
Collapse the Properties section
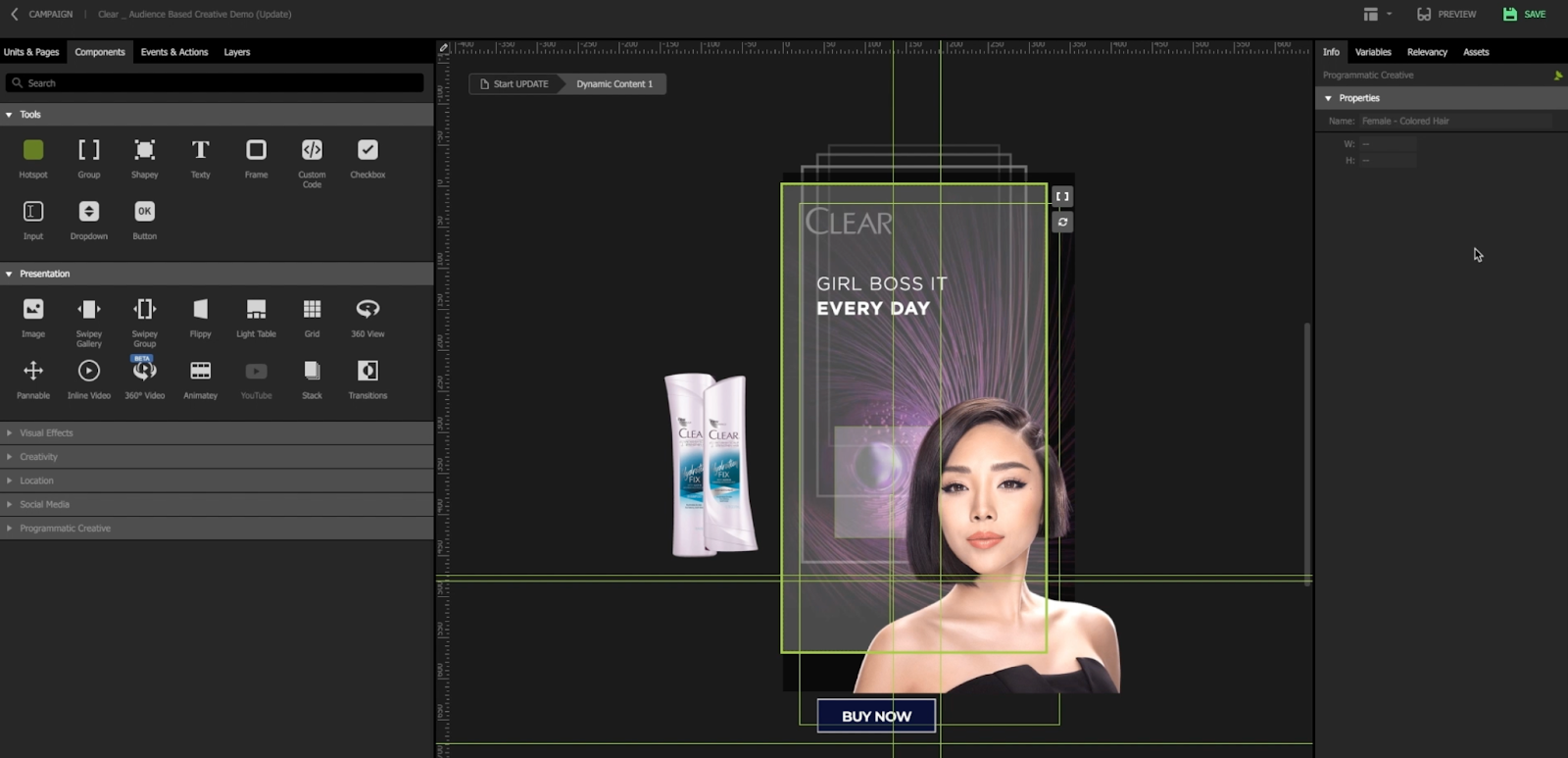pyautogui.click(x=1329, y=98)
